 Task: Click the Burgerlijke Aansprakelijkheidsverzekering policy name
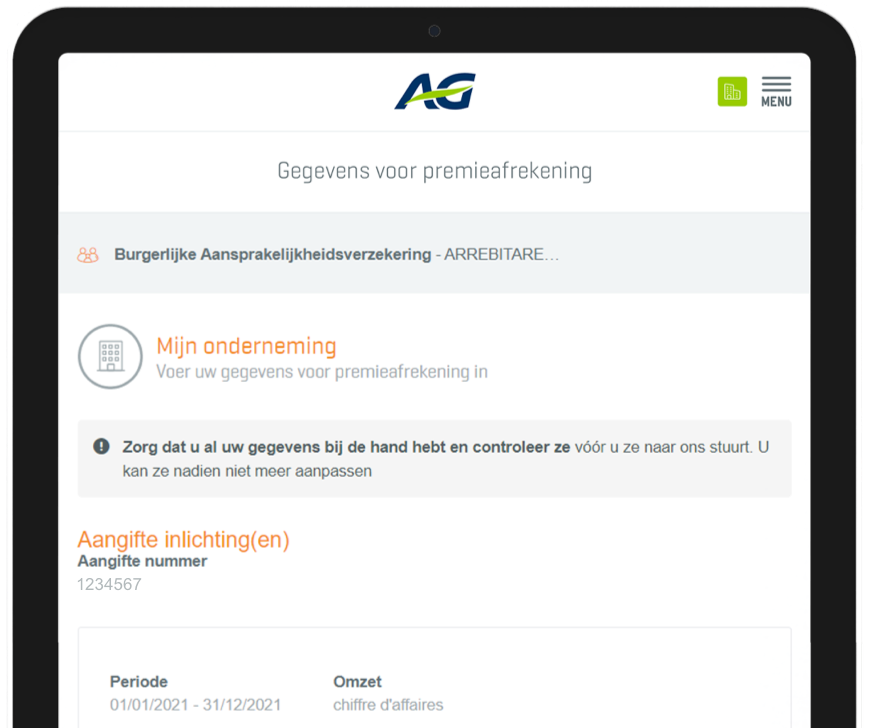(272, 255)
